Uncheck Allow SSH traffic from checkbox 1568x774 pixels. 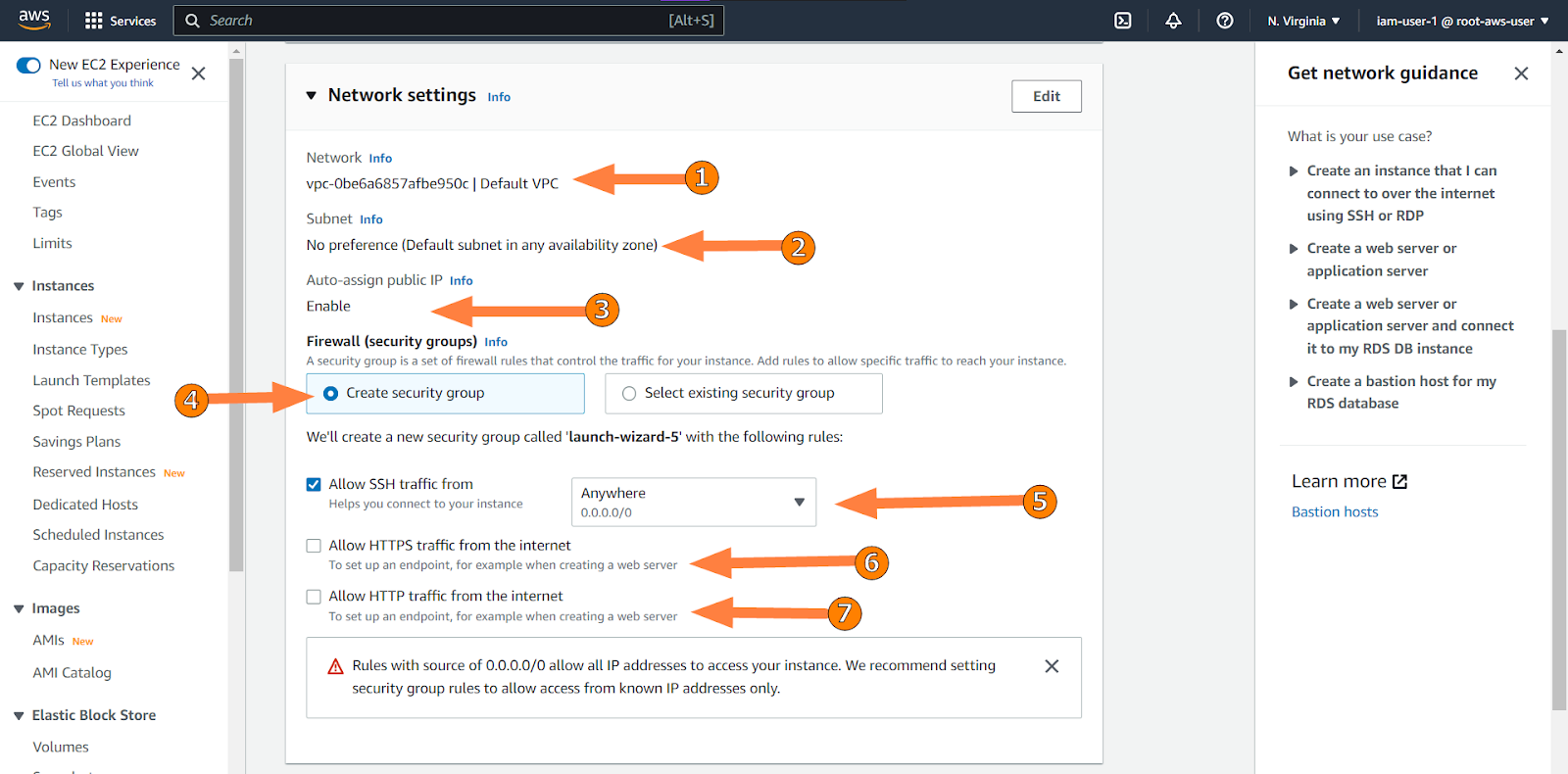(314, 484)
